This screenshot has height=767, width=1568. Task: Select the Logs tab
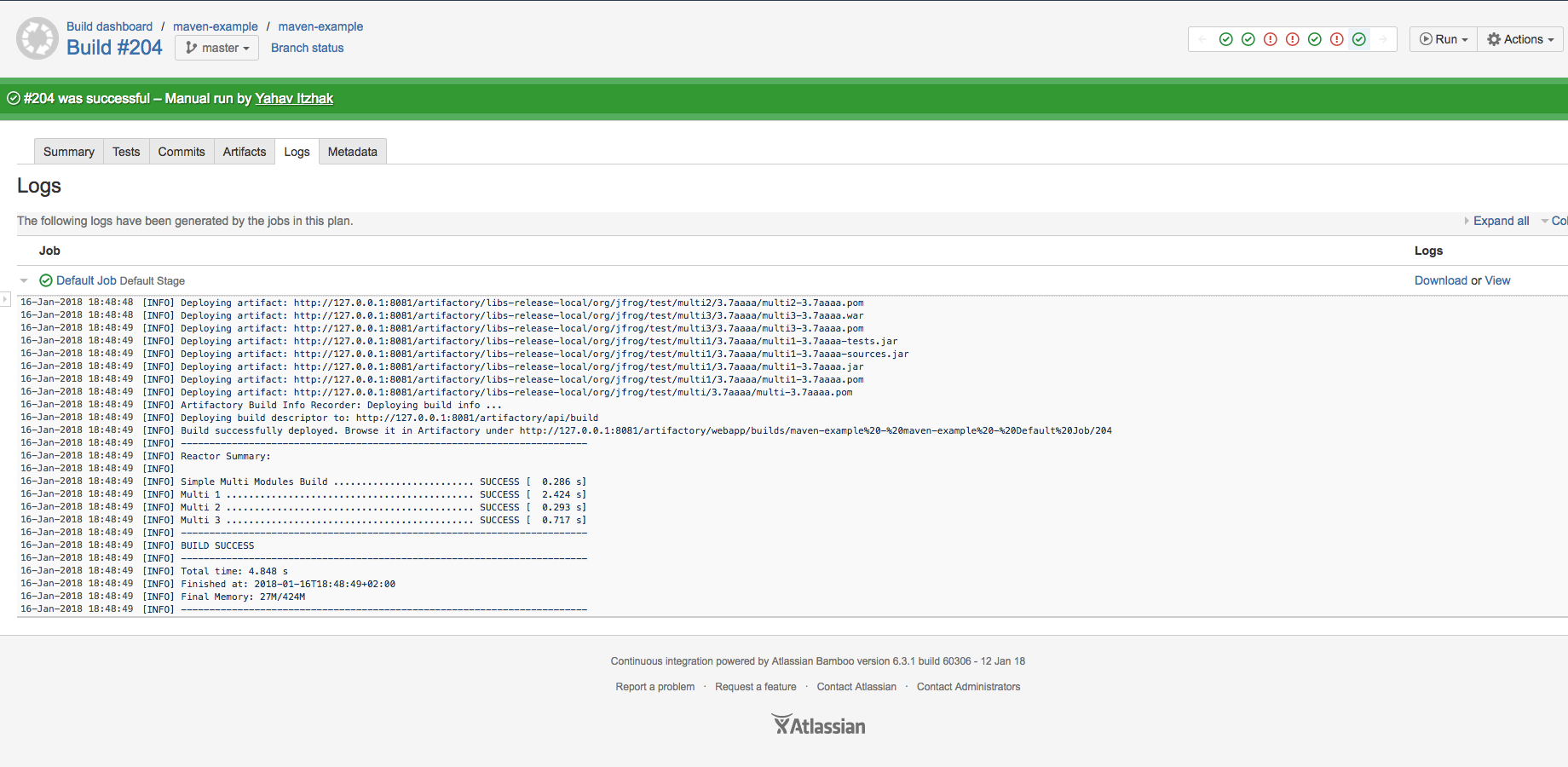coord(297,152)
